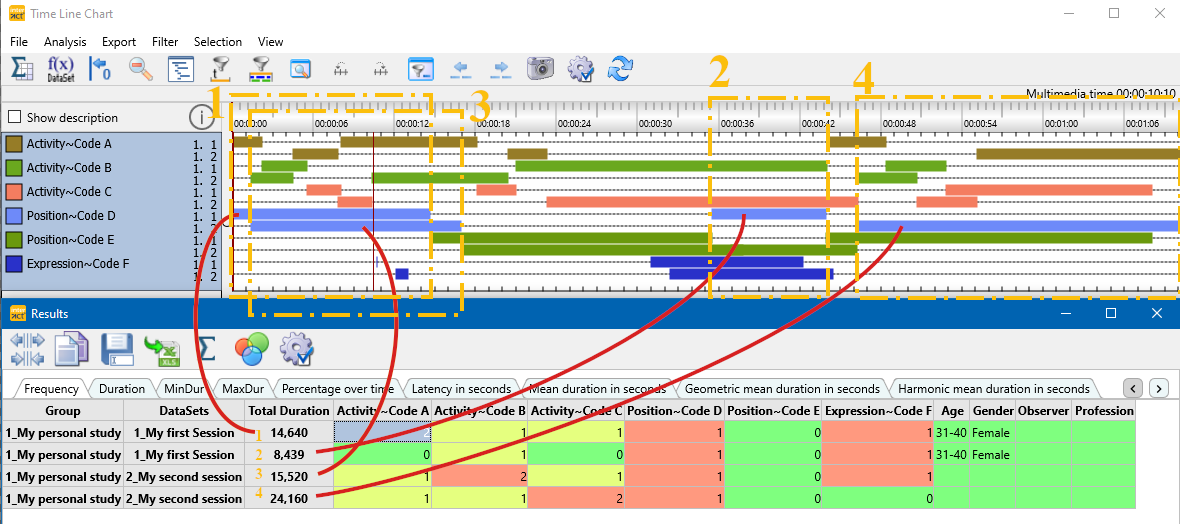Screen dimensions: 1180x524
Task: Switch to the MaxDur tab
Action: coord(242,388)
